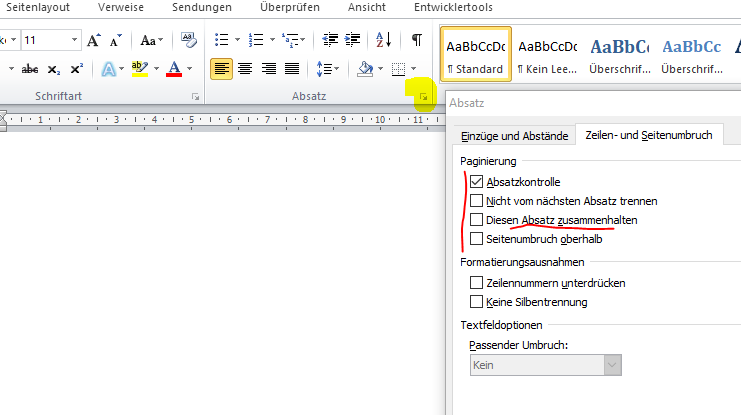
Task: Decrease paragraph indent
Action: tap(330, 40)
